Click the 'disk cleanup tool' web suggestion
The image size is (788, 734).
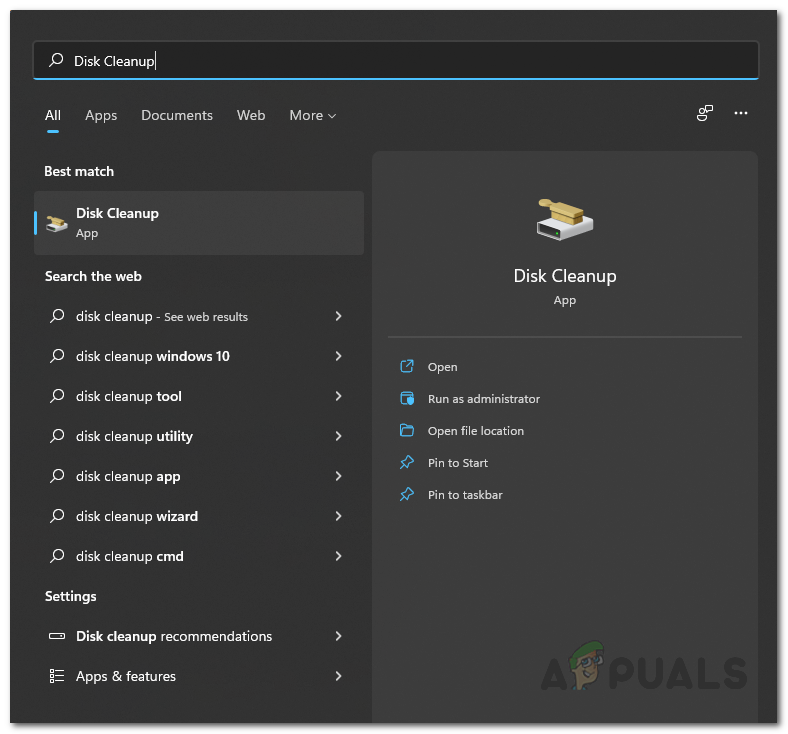(x=199, y=396)
